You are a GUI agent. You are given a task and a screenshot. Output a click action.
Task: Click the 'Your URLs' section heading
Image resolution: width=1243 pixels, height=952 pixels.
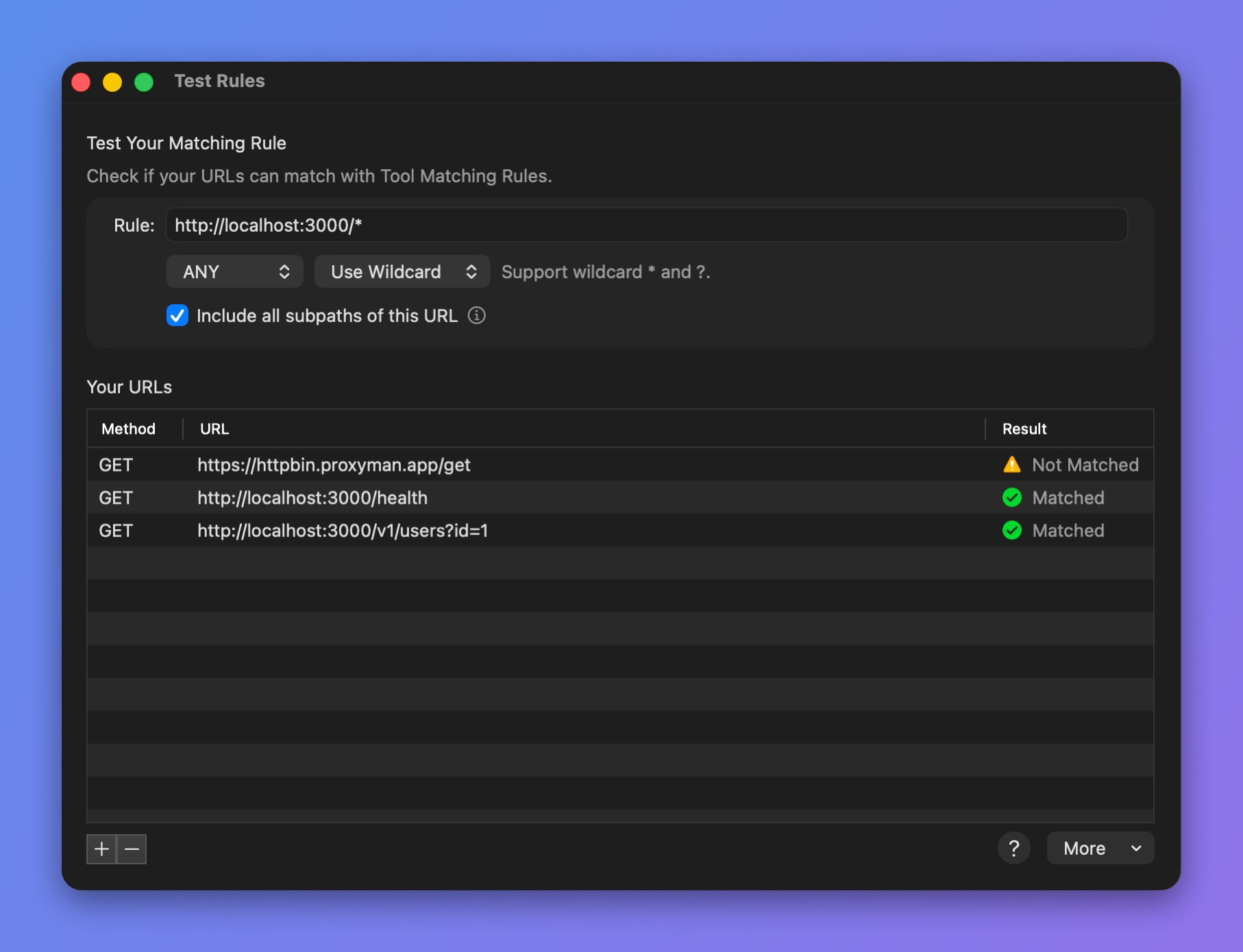pyautogui.click(x=130, y=387)
